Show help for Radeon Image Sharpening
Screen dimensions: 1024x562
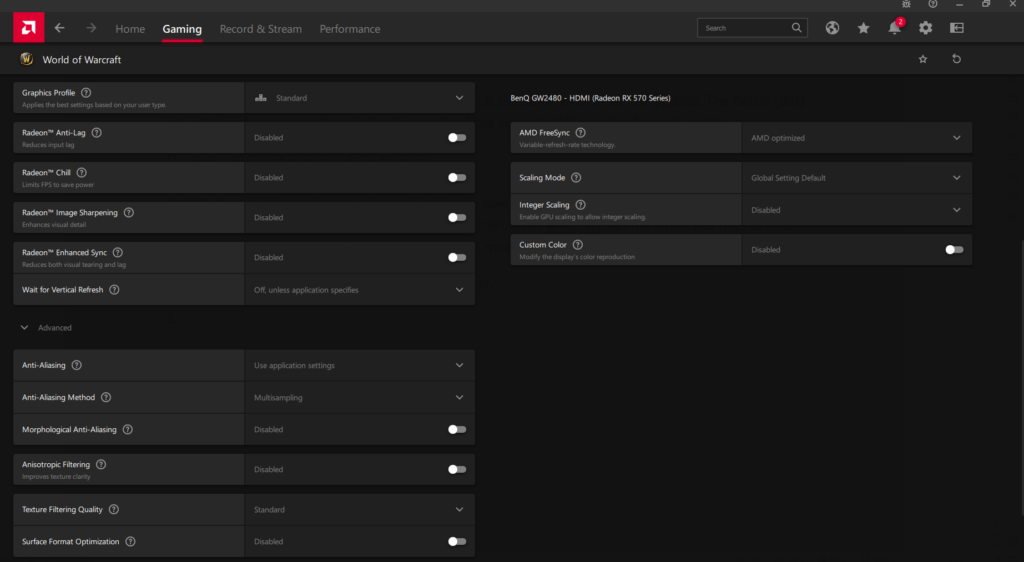tap(129, 212)
